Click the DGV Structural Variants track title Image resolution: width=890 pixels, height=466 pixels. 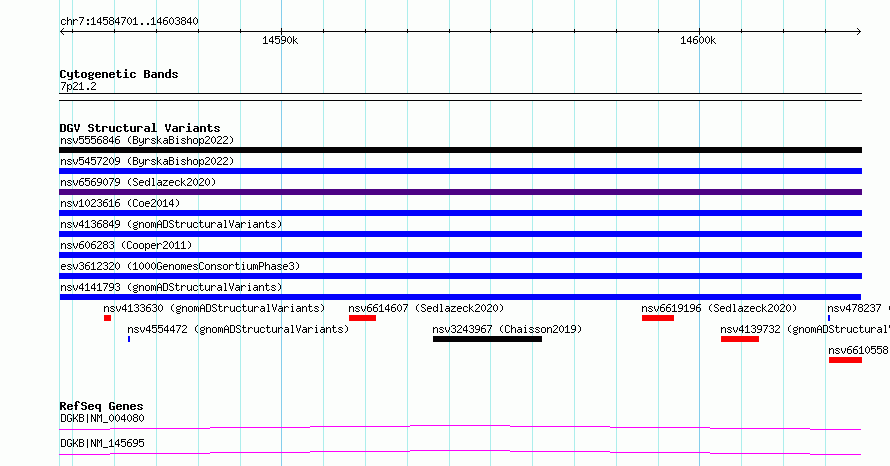click(x=140, y=128)
